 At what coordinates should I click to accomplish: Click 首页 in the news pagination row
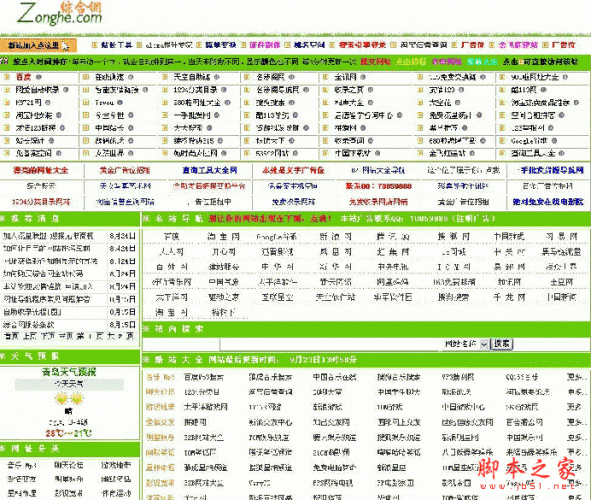coord(11,336)
